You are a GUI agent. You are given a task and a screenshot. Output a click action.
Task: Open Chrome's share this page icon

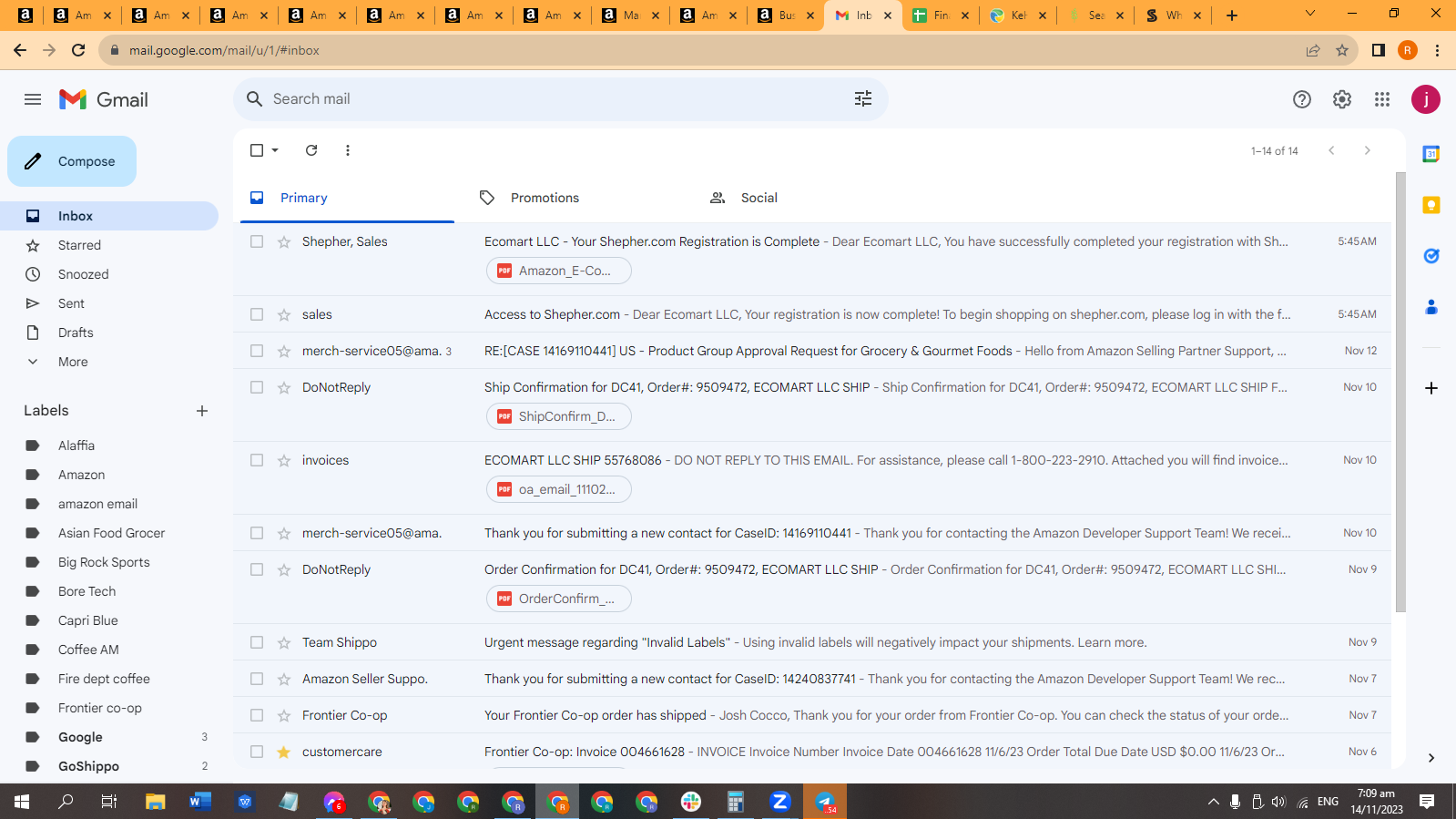click(x=1313, y=50)
